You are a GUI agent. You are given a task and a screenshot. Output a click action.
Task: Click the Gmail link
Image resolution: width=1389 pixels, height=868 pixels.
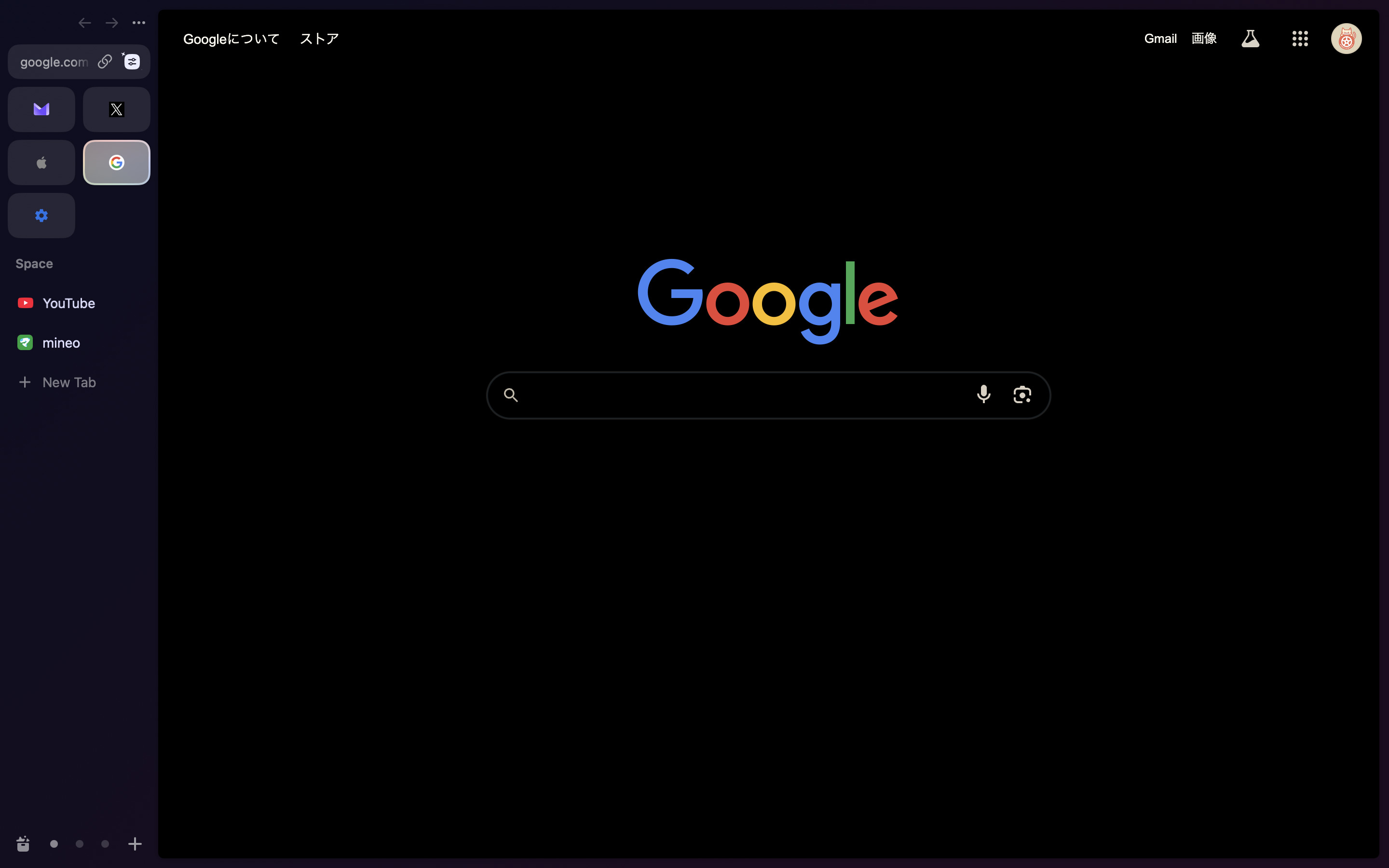point(1160,39)
